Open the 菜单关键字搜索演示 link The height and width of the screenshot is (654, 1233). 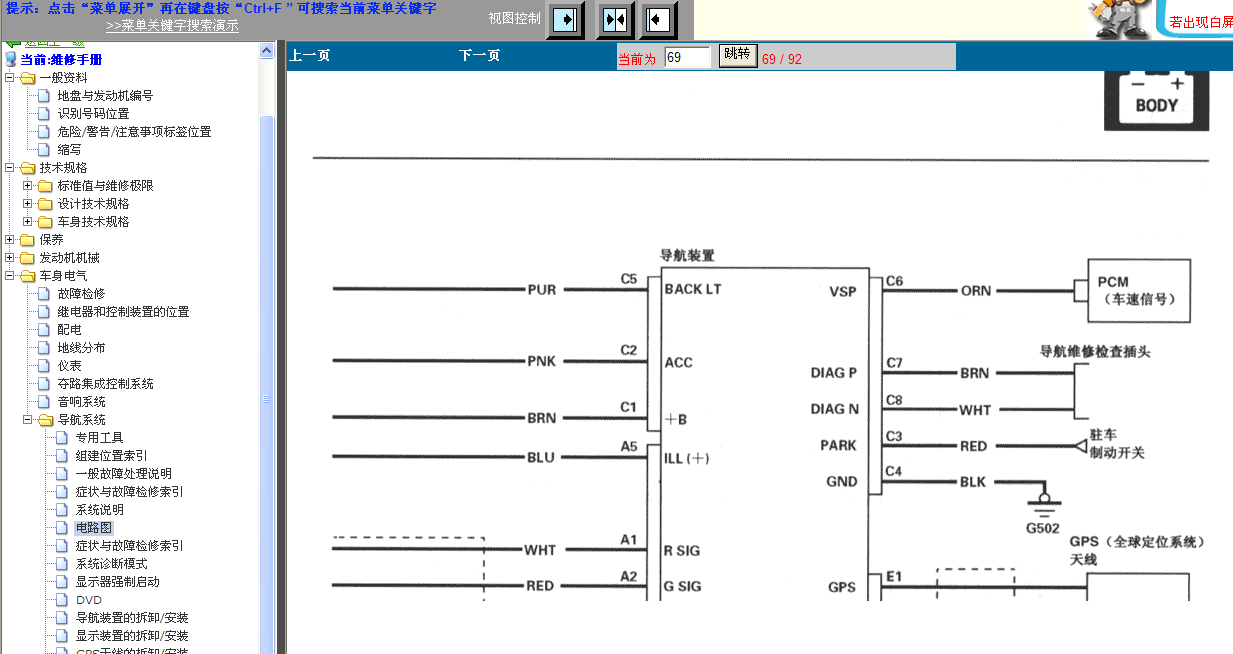point(172,26)
